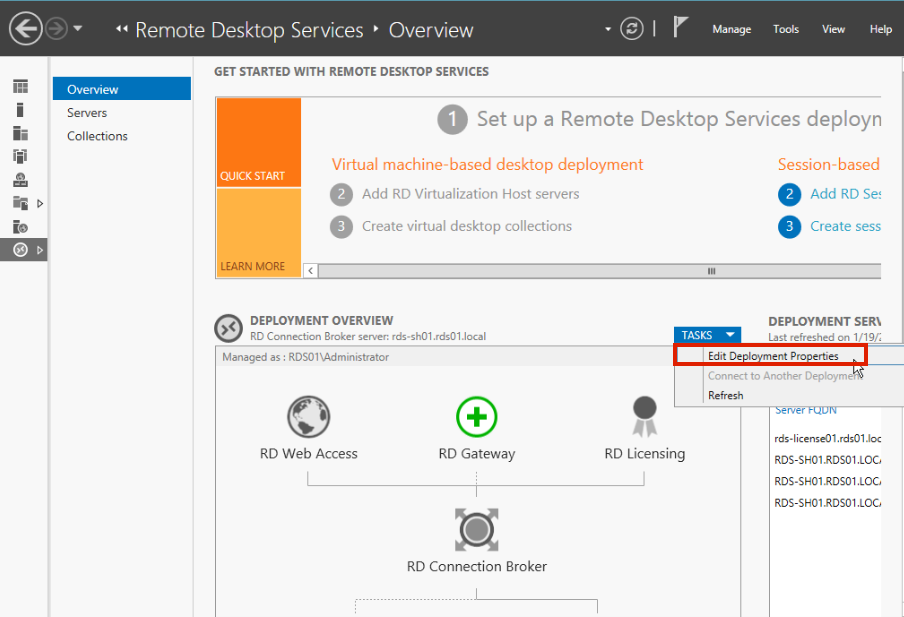This screenshot has height=617, width=904.
Task: Click the RD Connection Broker icon
Action: click(x=476, y=528)
